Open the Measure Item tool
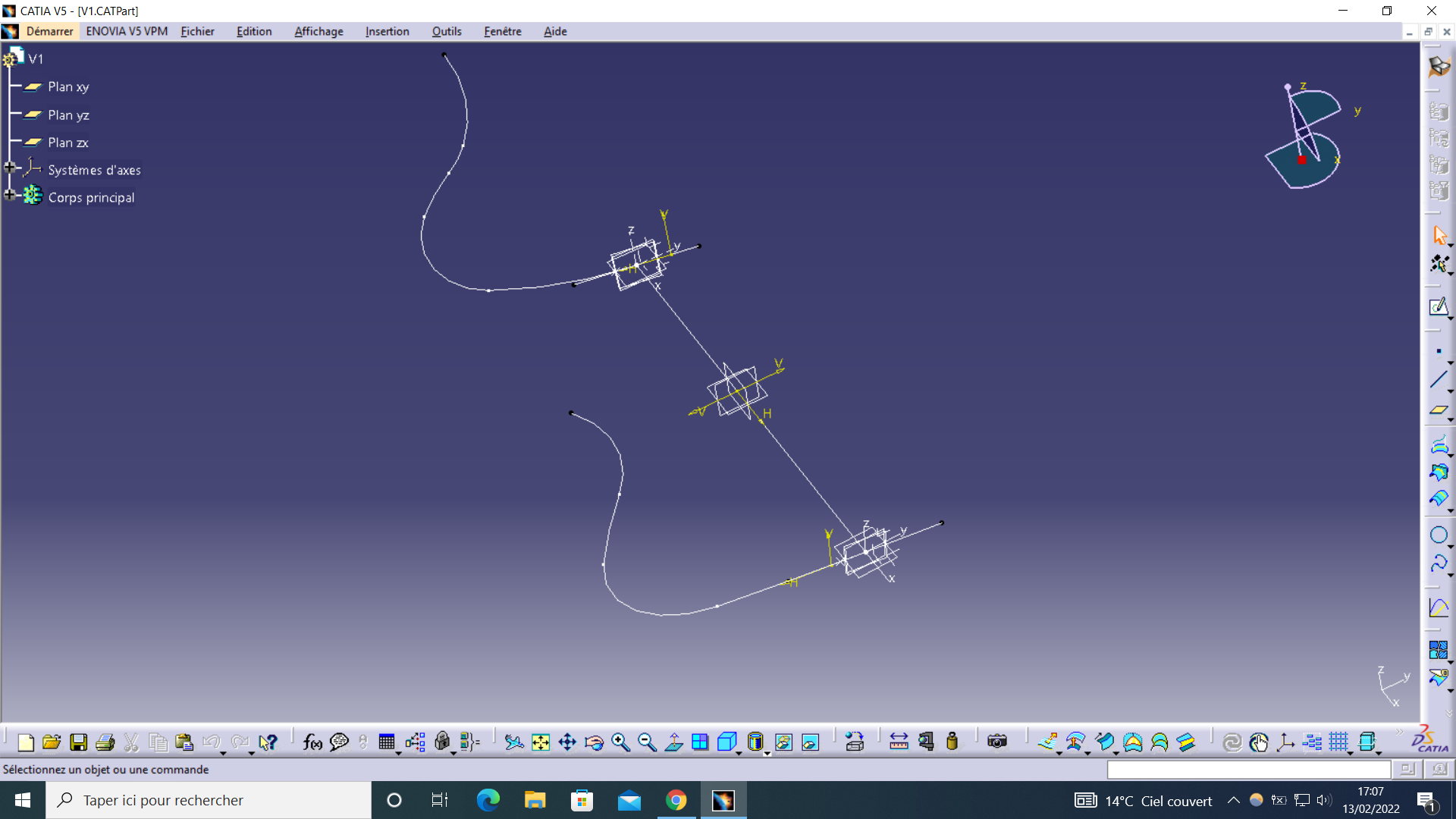Image resolution: width=1456 pixels, height=819 pixels. 926,742
